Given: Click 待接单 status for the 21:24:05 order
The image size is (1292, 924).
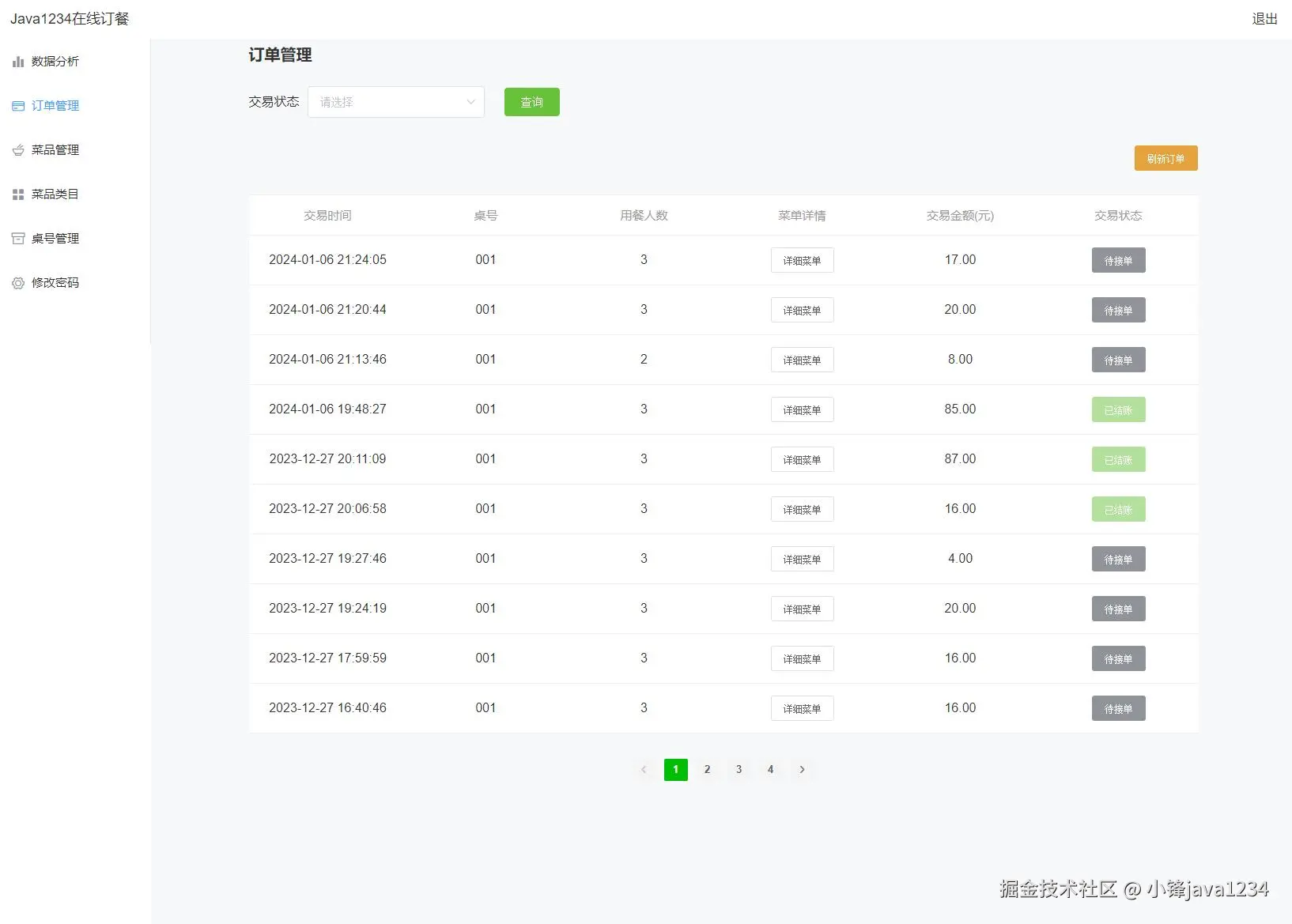Looking at the screenshot, I should click(x=1118, y=260).
